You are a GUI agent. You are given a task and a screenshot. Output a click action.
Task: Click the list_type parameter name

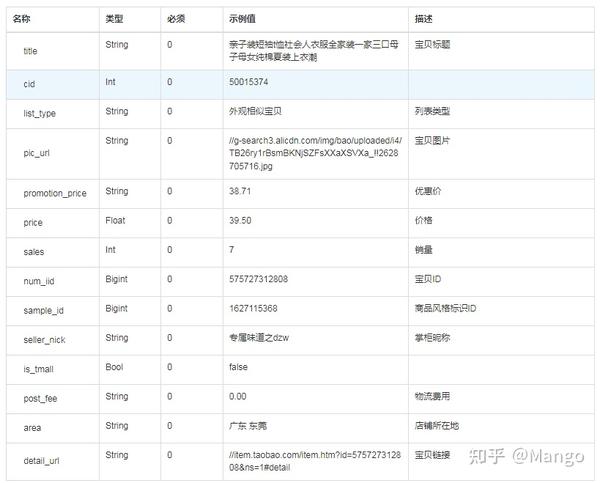39,114
